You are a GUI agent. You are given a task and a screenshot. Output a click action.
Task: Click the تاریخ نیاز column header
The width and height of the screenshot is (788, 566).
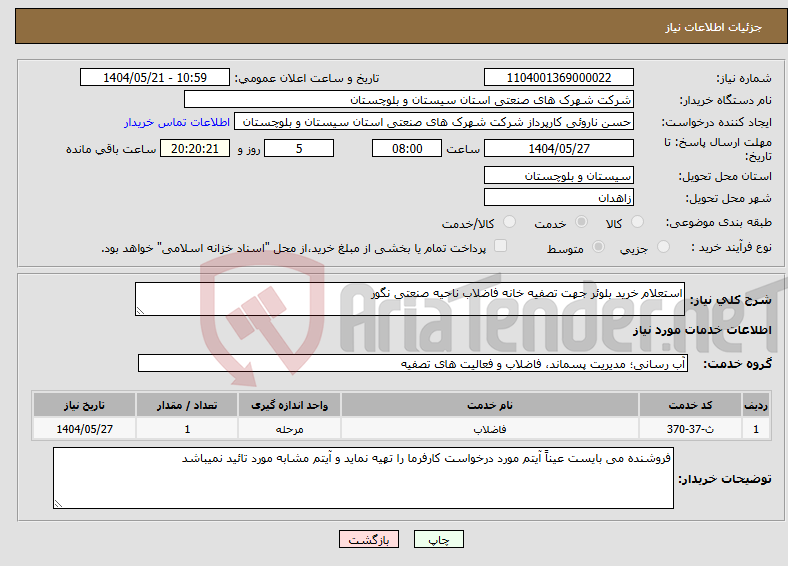[x=84, y=405]
